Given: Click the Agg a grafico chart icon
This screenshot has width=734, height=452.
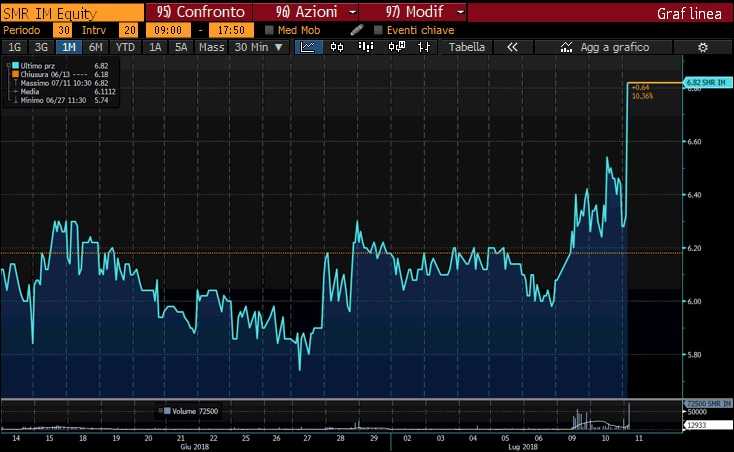Looking at the screenshot, I should (566, 47).
